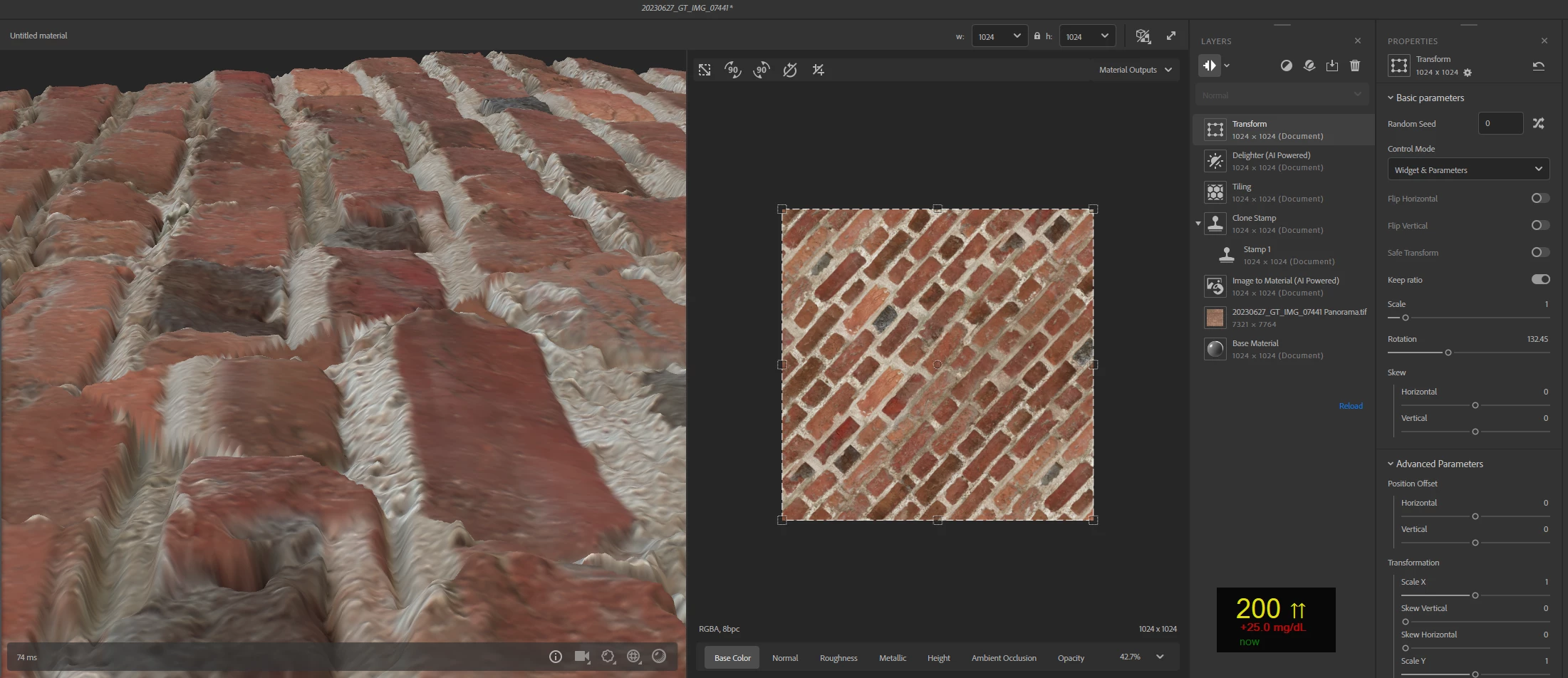Switch to the Base Color channel tab
The image size is (1568, 678).
tap(732, 657)
